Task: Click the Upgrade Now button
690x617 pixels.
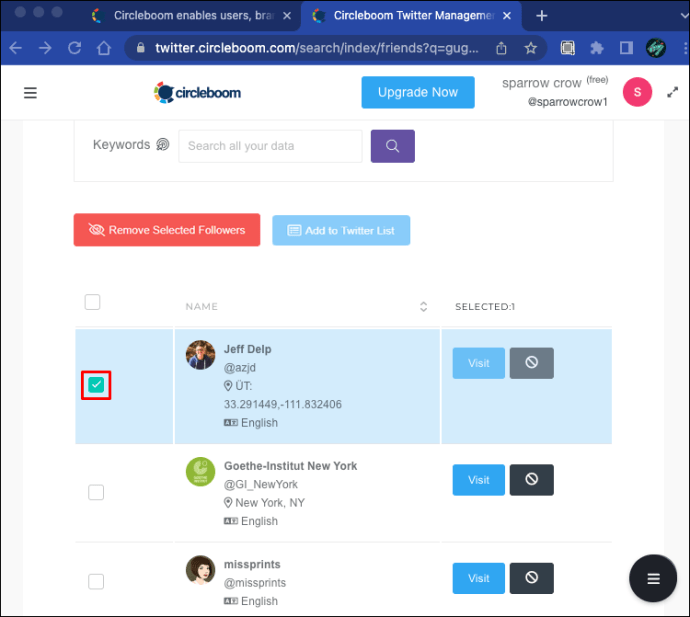Action: tap(418, 92)
